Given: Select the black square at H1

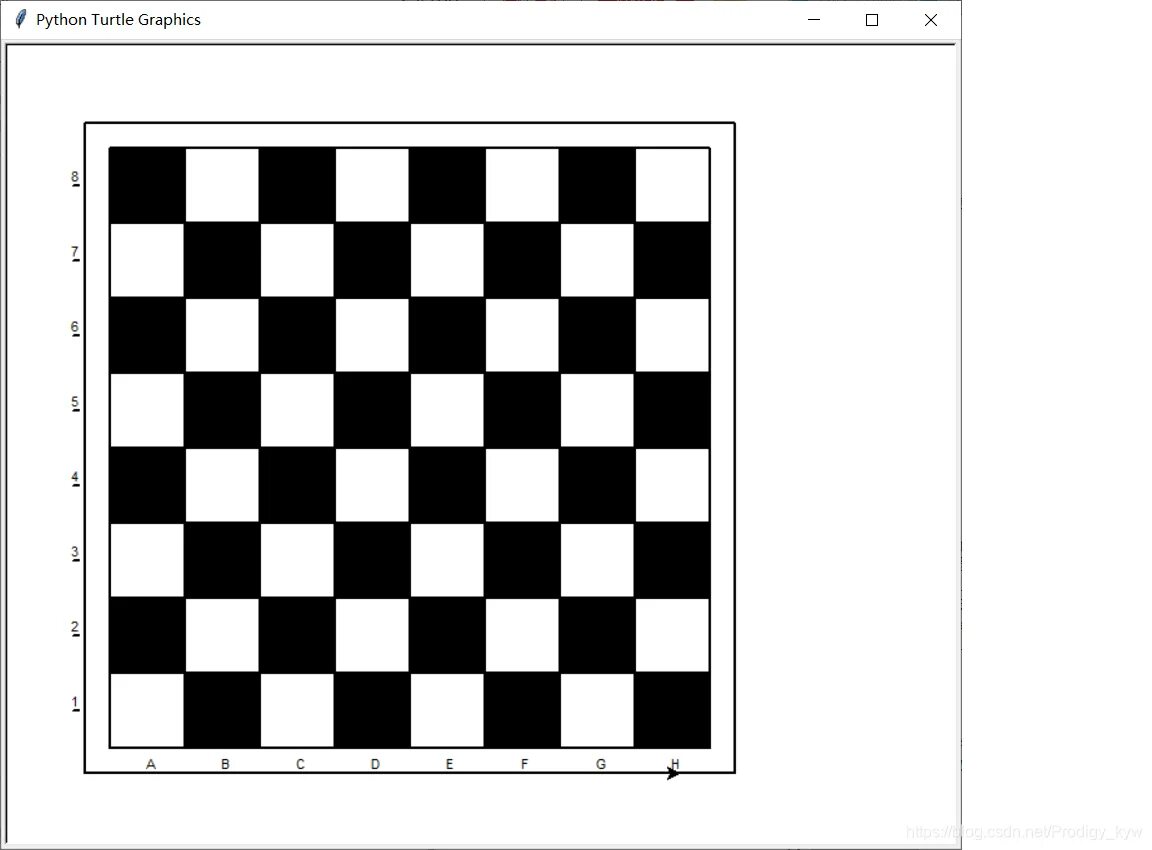Looking at the screenshot, I should (x=672, y=710).
